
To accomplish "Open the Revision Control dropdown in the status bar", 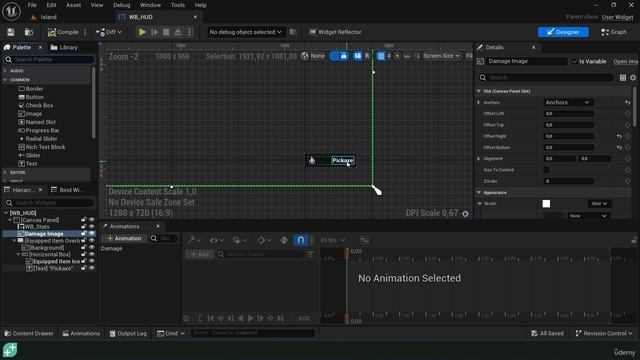I will [604, 333].
